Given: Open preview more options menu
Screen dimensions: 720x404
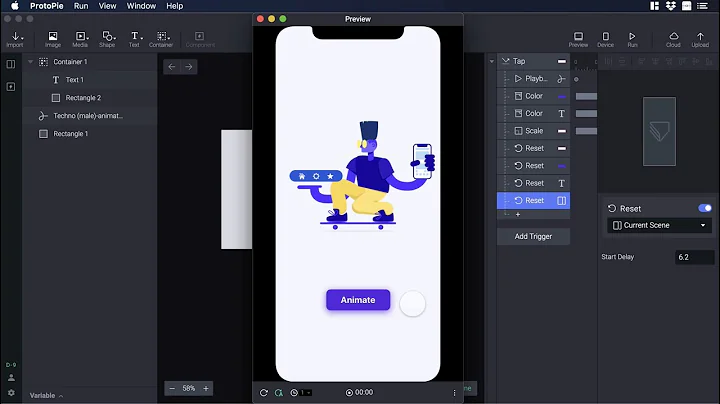Looking at the screenshot, I should 454,393.
